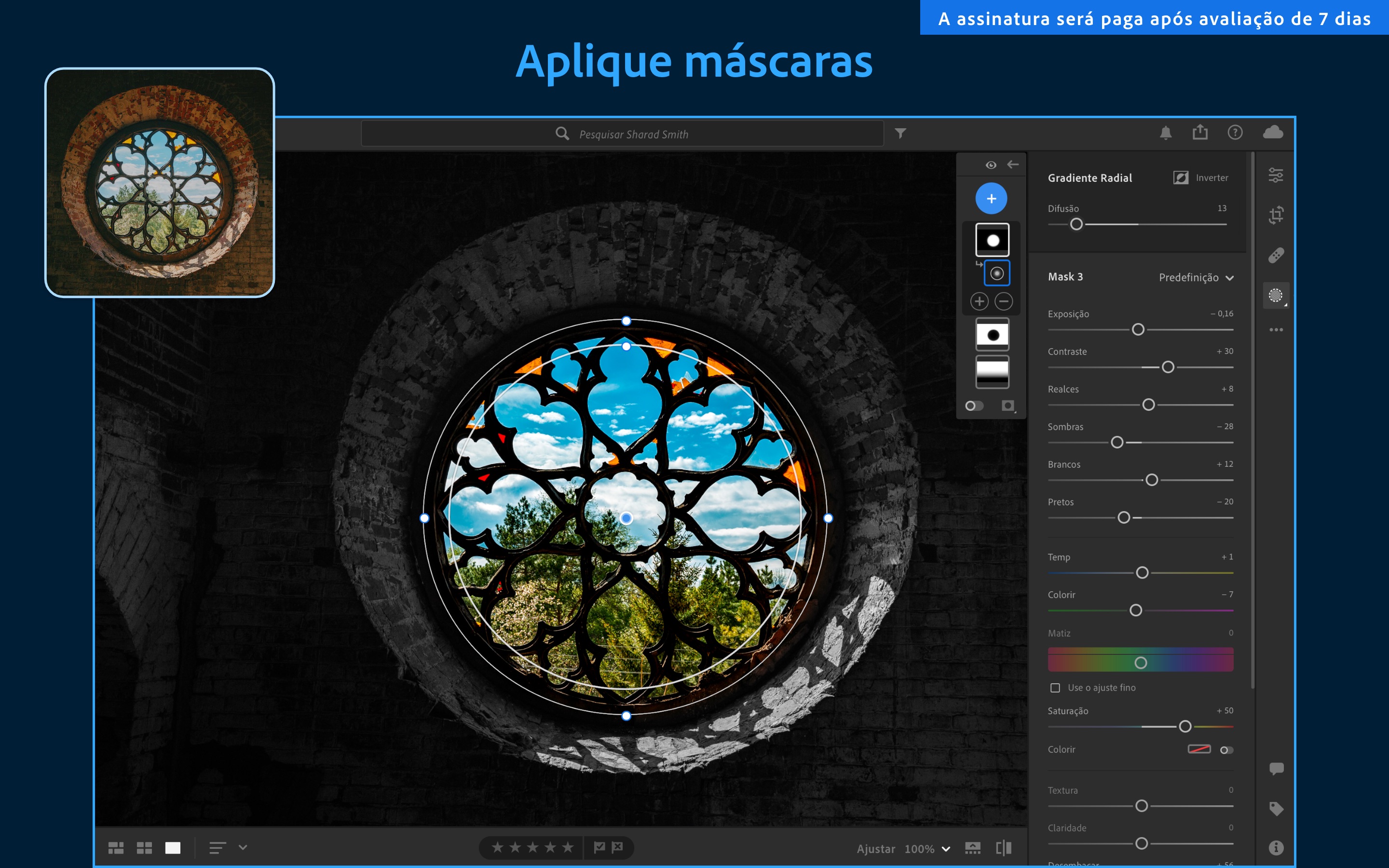Image resolution: width=1389 pixels, height=868 pixels.
Task: Click the Sombras slider handle
Action: (1117, 443)
